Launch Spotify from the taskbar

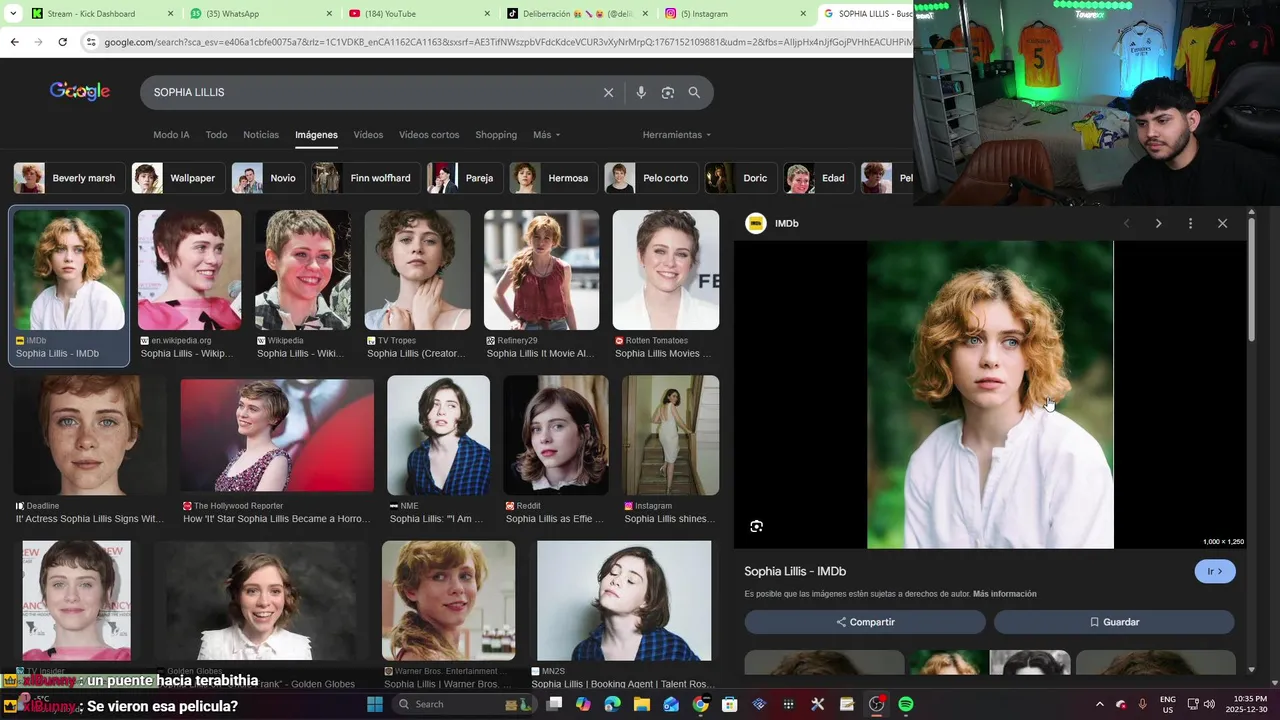point(905,704)
